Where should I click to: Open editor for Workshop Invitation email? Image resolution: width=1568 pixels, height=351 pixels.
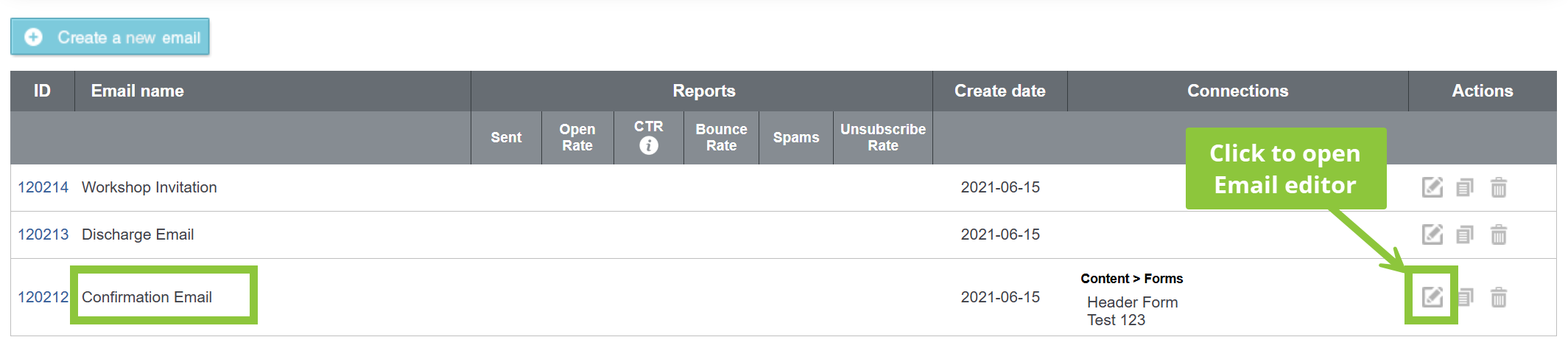coord(1432,187)
